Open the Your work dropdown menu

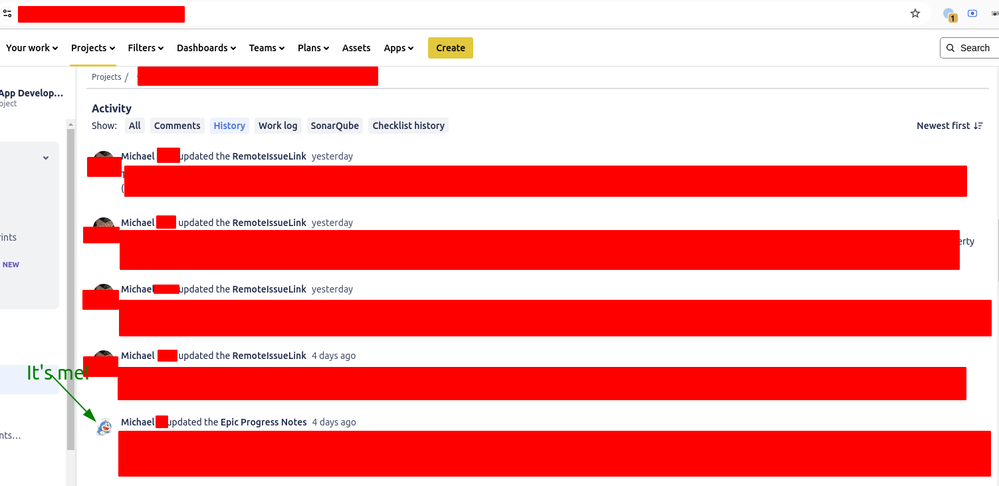coord(32,48)
